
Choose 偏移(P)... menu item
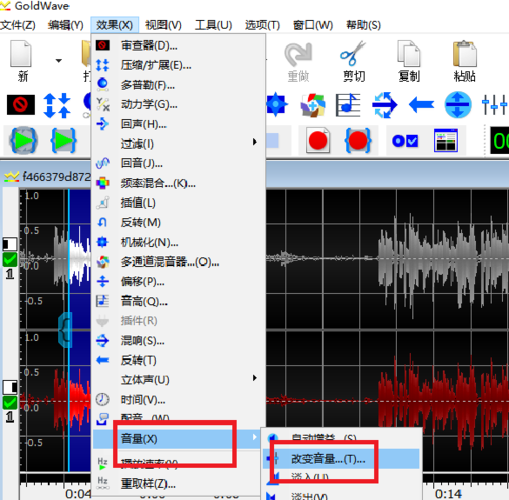(178, 281)
